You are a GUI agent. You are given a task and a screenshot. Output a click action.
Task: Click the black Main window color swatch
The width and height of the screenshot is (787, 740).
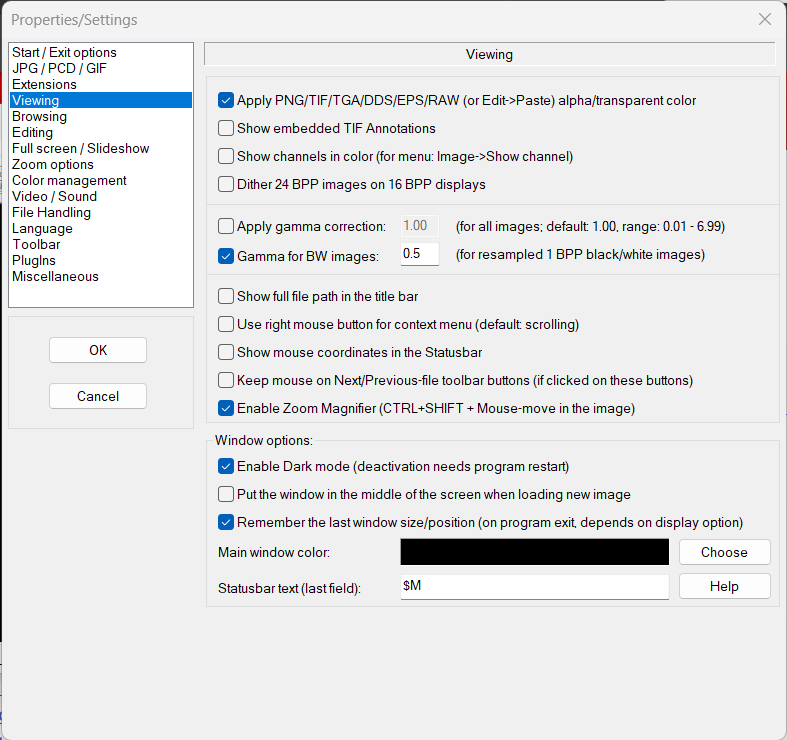(534, 552)
